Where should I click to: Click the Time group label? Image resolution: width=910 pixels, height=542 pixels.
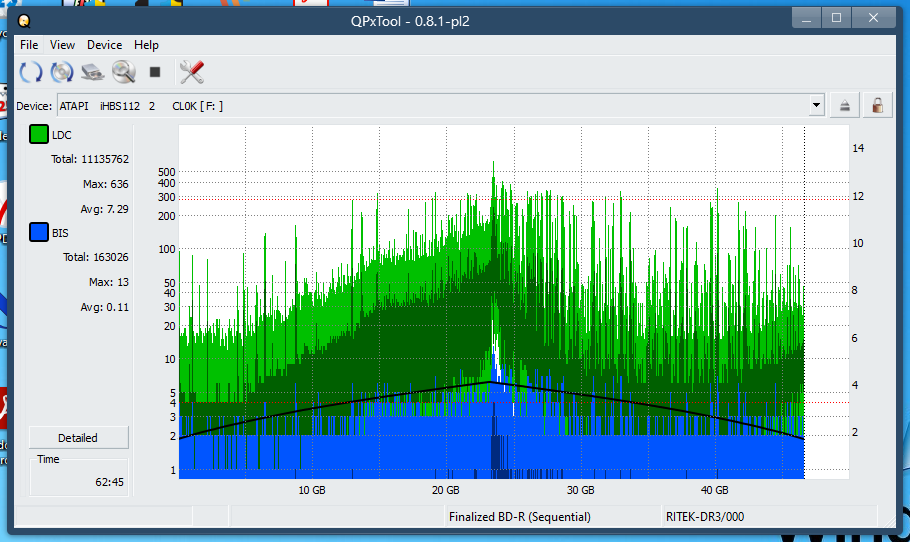[48, 459]
